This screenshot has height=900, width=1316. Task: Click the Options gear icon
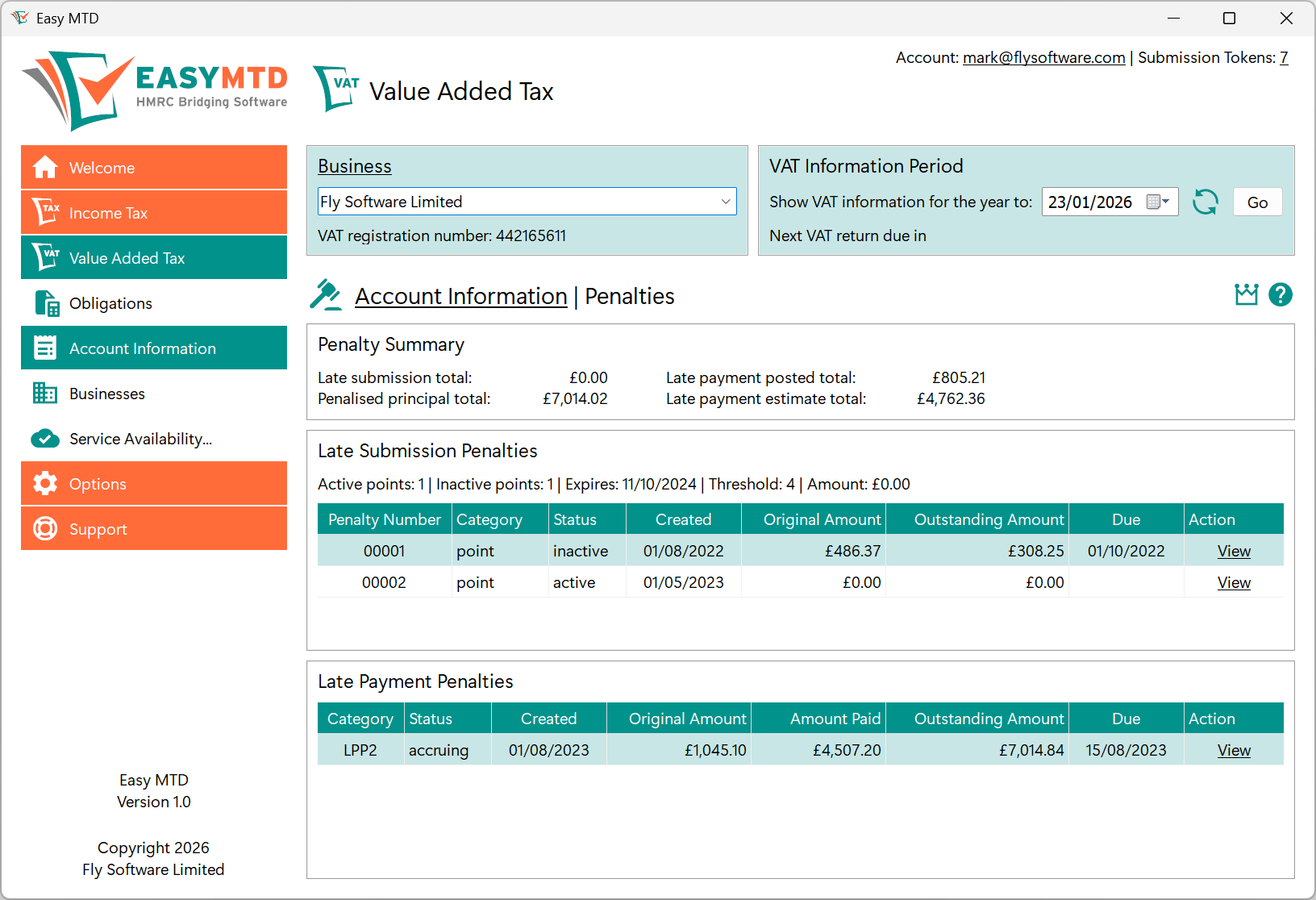tap(45, 484)
